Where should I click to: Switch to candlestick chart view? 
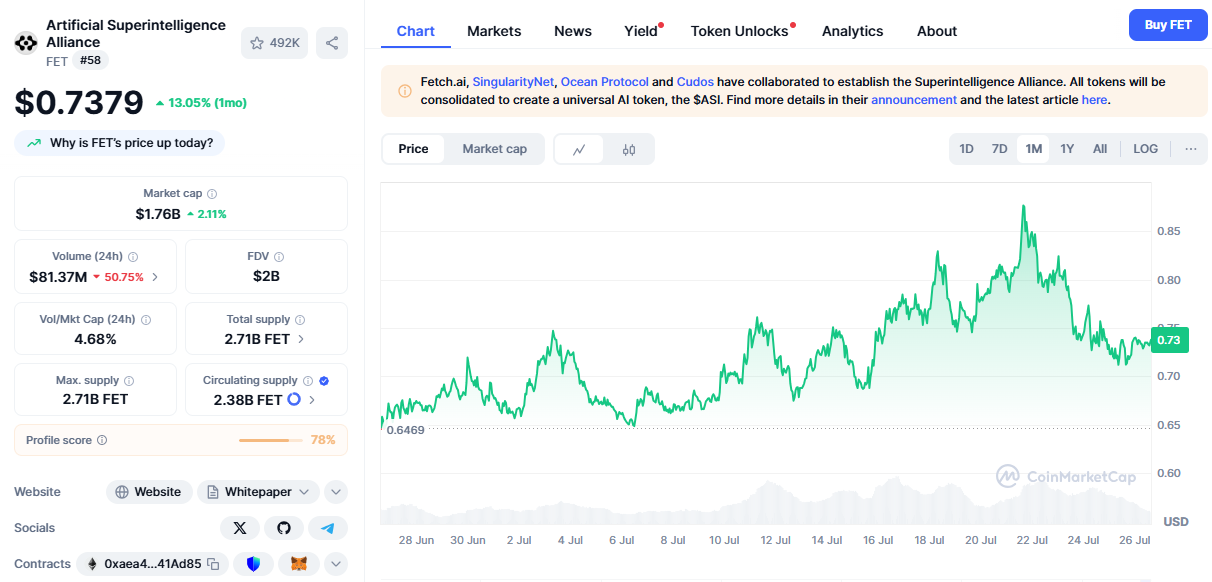click(x=629, y=149)
